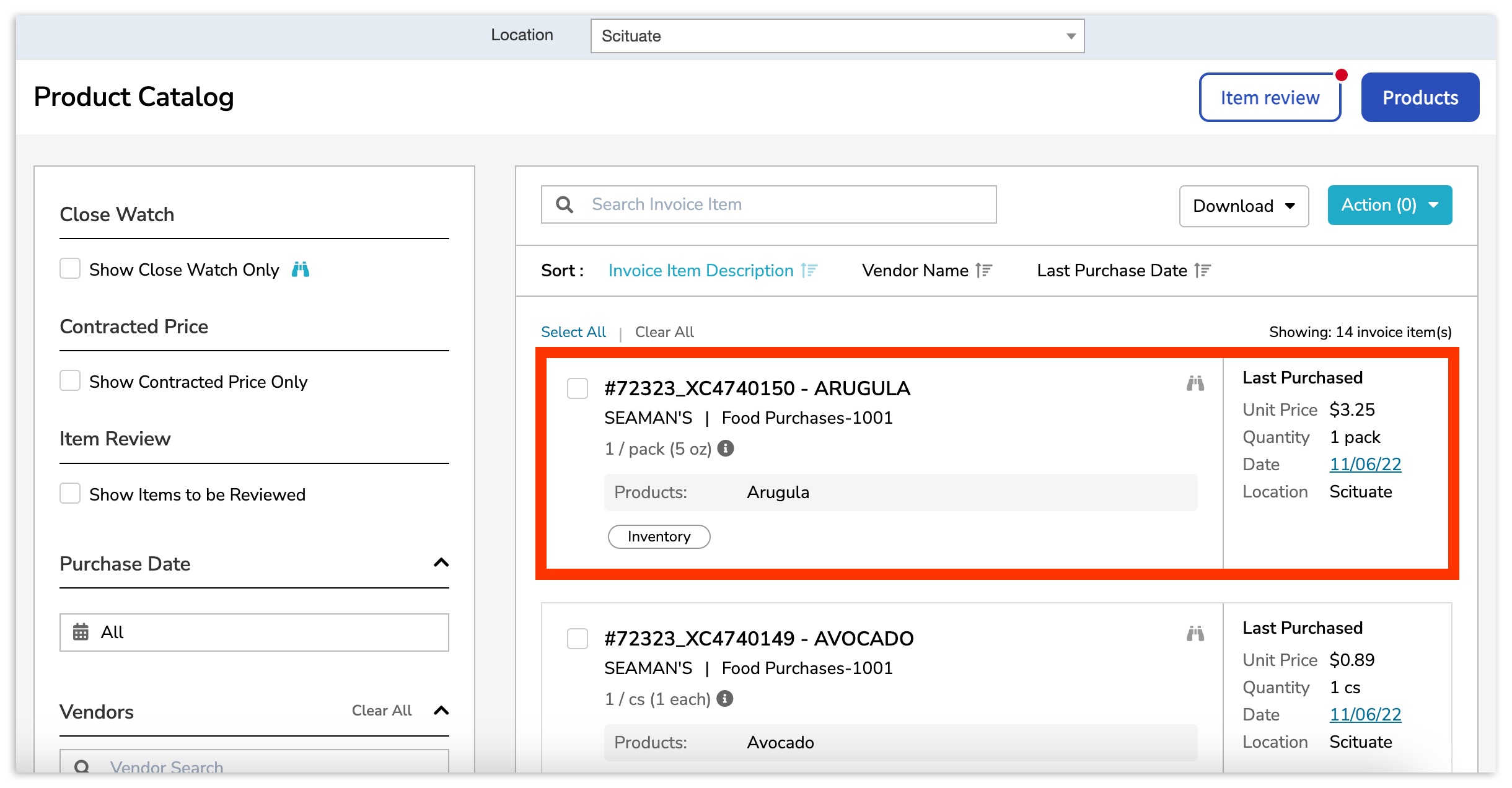Switch to the Products view
Image resolution: width=1512 pixels, height=788 pixels.
(1420, 97)
